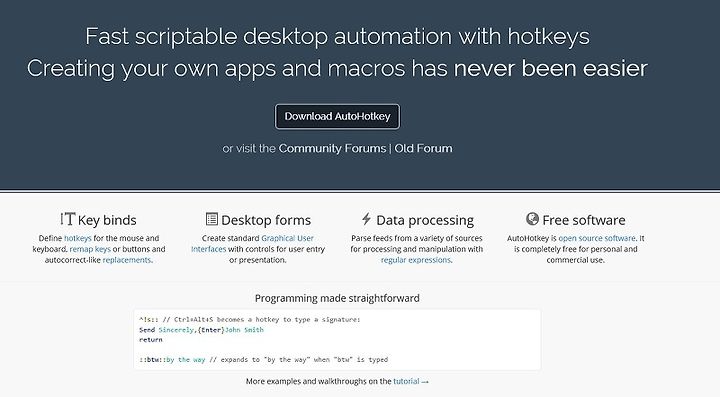720x397 pixels.
Task: Click the Free software globe icon
Action: (532, 219)
